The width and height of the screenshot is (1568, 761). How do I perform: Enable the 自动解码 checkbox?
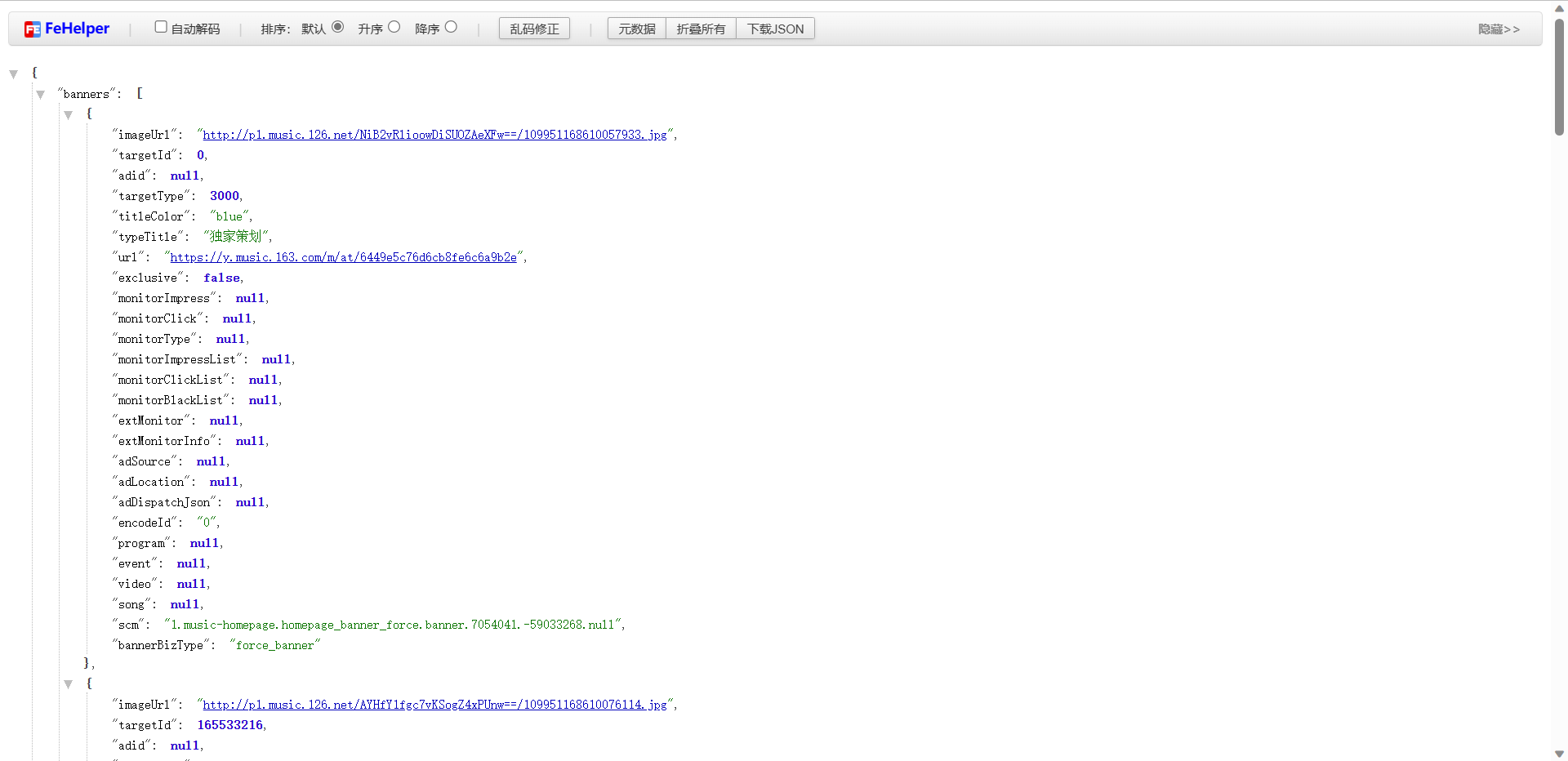pyautogui.click(x=161, y=27)
